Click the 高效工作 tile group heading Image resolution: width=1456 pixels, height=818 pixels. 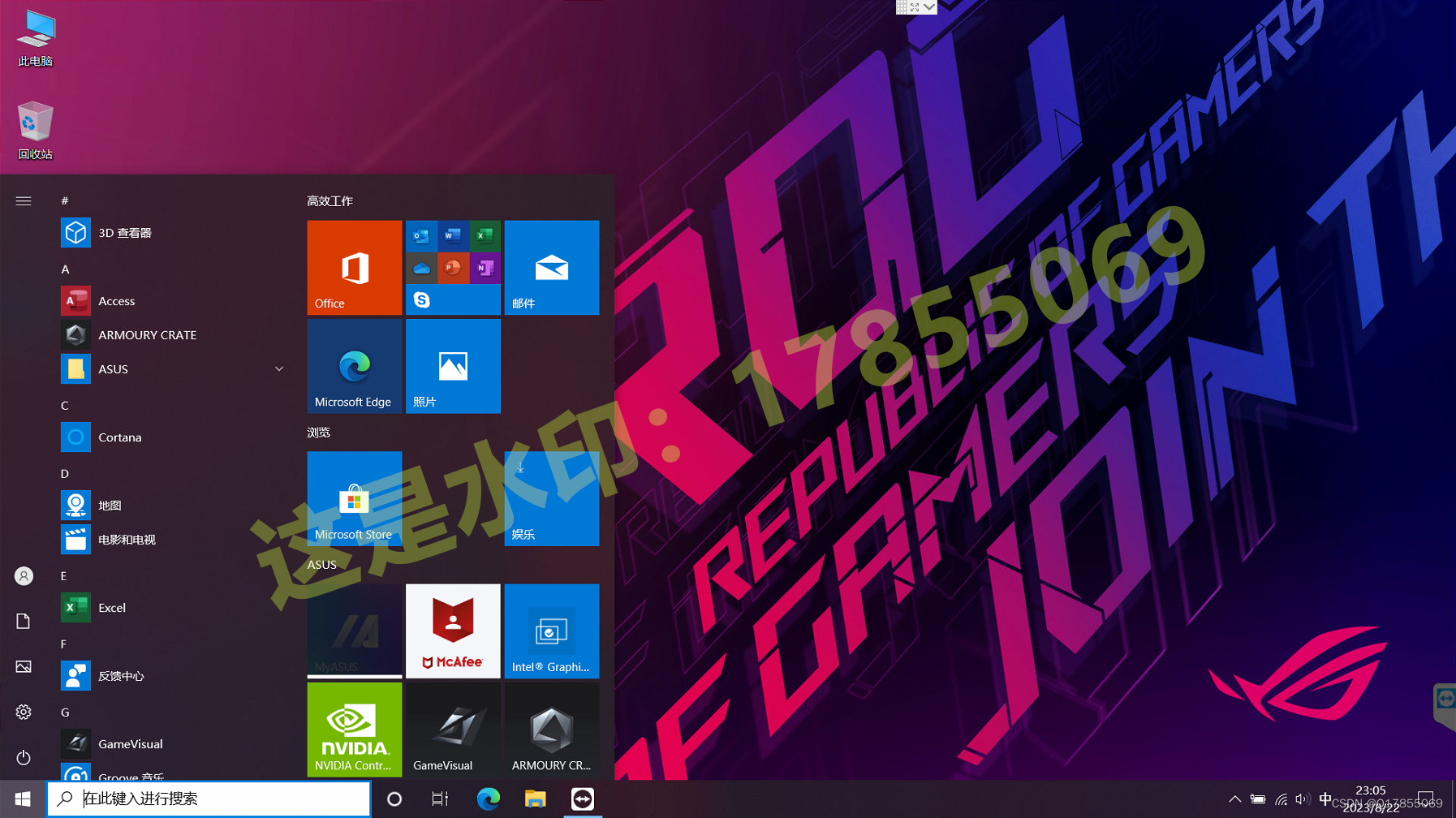coord(330,201)
